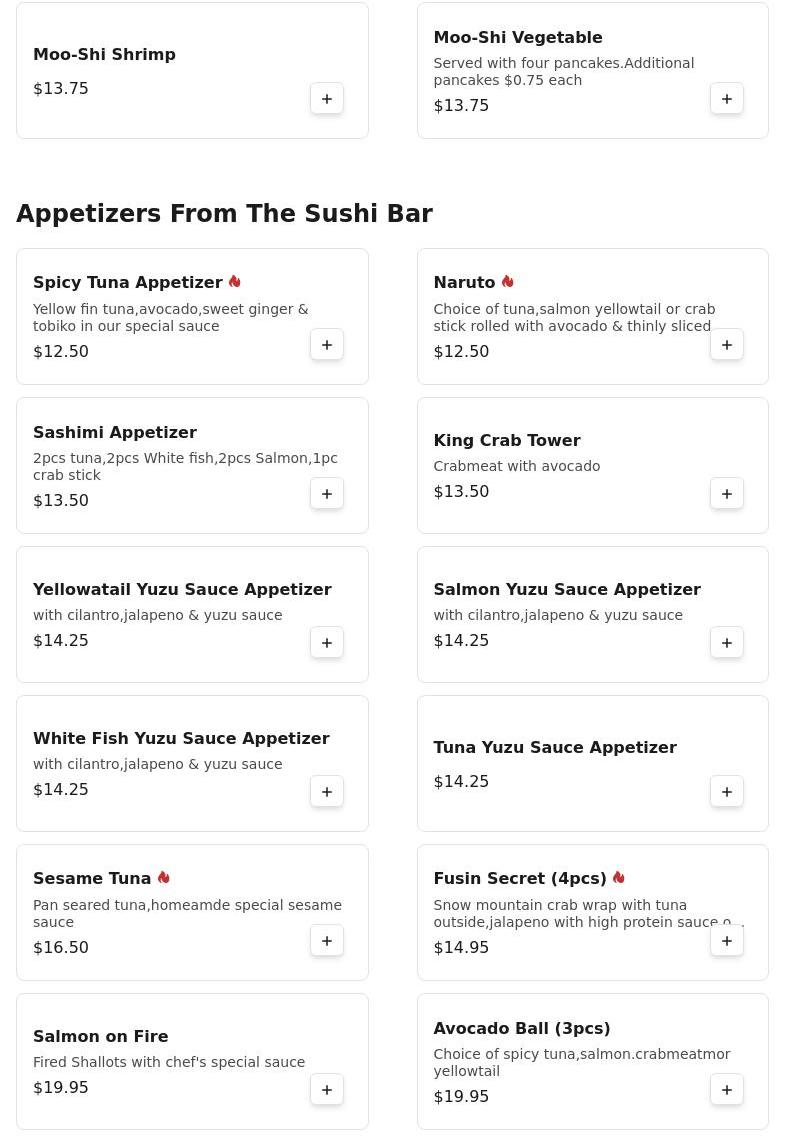Image resolution: width=785 pixels, height=1145 pixels.
Task: Select the Salmon on Fire title
Action: click(x=100, y=1037)
